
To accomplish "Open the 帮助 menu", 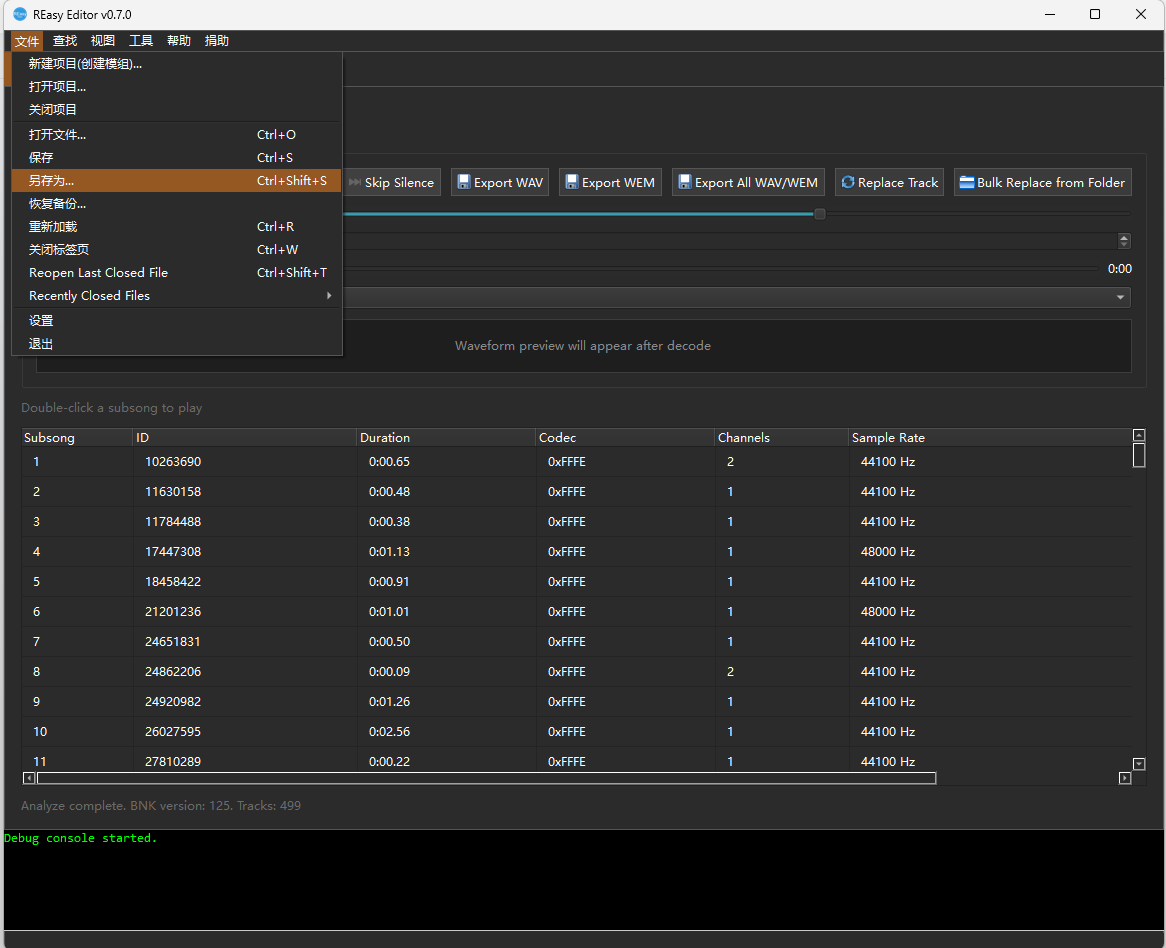I will 178,41.
